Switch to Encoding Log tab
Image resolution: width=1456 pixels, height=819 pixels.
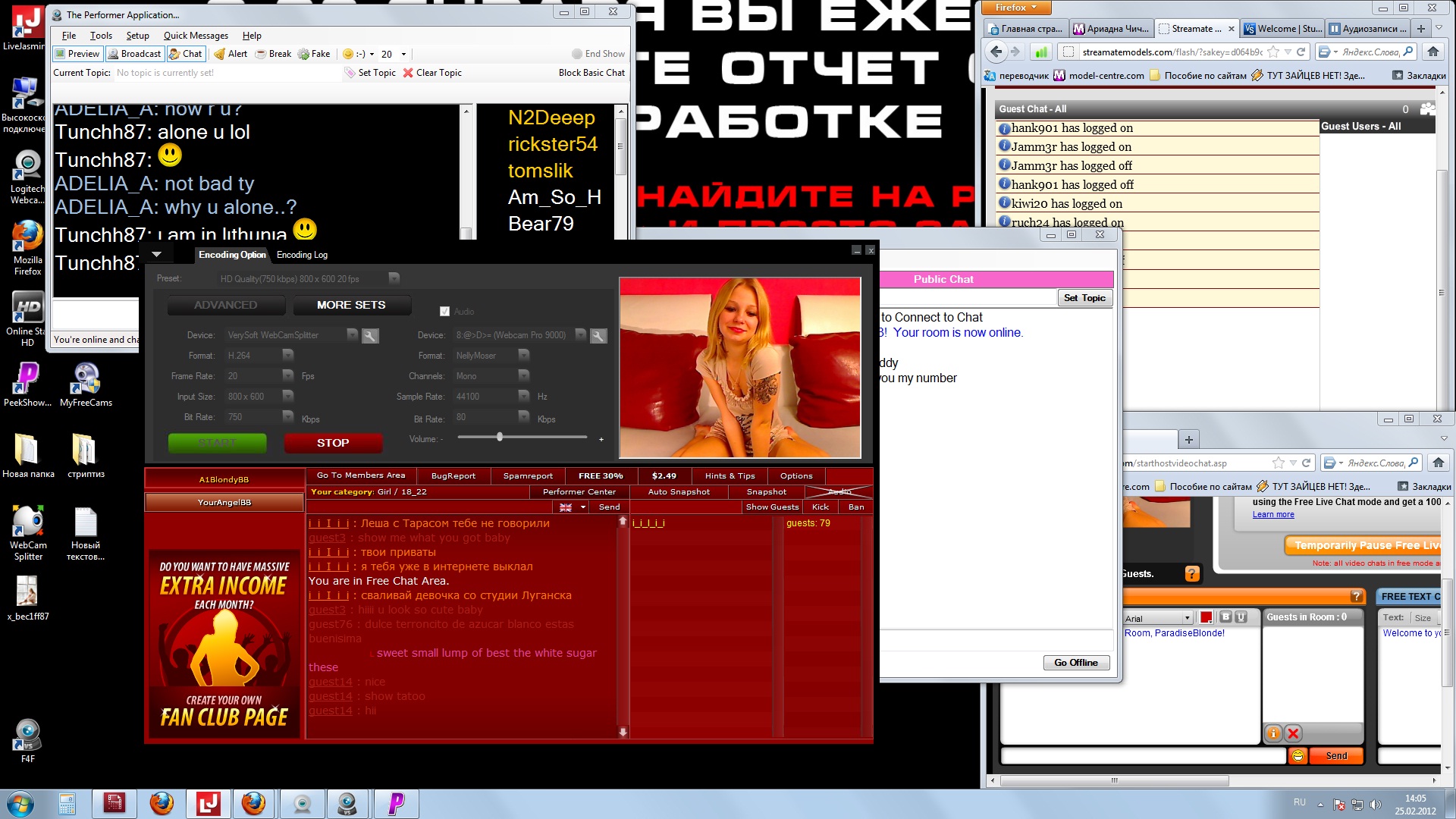pyautogui.click(x=302, y=255)
